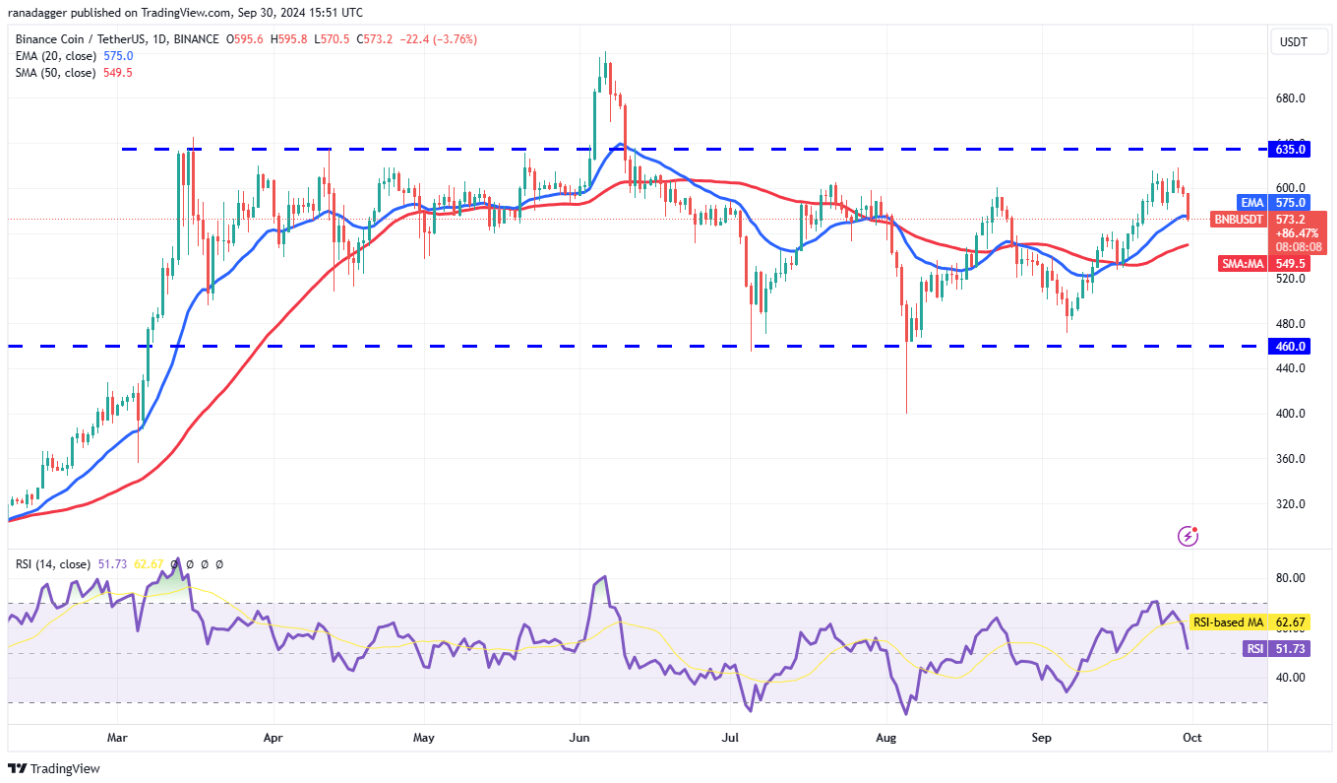The image size is (1337, 783).
Task: Click the RSI 51.73 axis tag
Action: (x=1277, y=649)
